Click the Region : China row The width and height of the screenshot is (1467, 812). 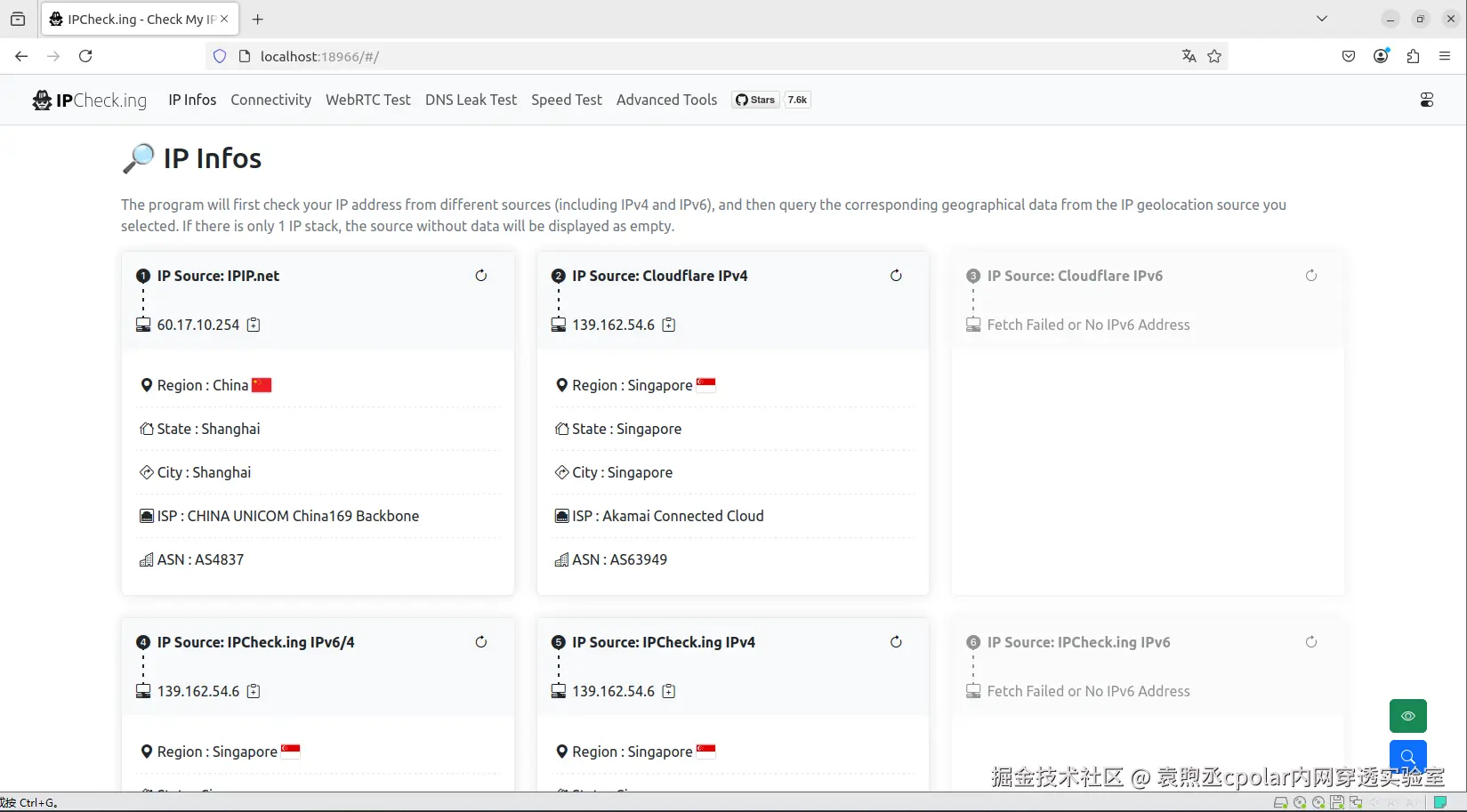tap(318, 385)
